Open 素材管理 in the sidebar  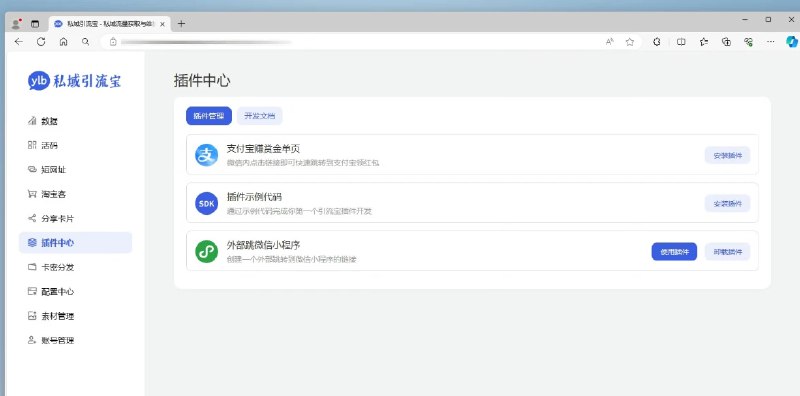coord(51,316)
